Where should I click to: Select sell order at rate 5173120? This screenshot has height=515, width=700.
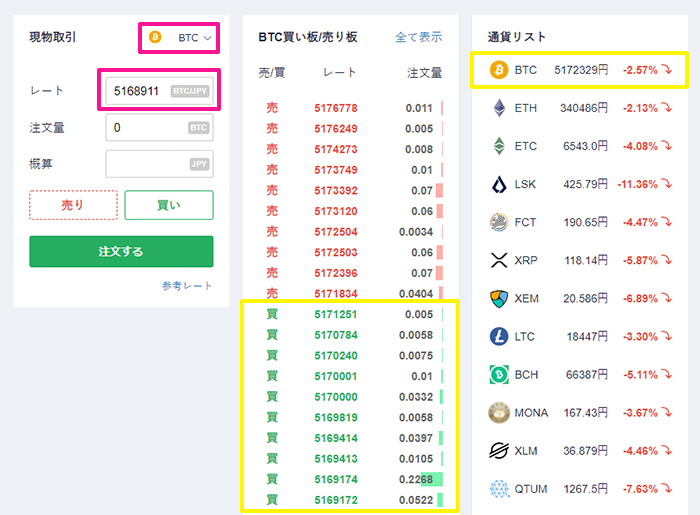click(351, 211)
